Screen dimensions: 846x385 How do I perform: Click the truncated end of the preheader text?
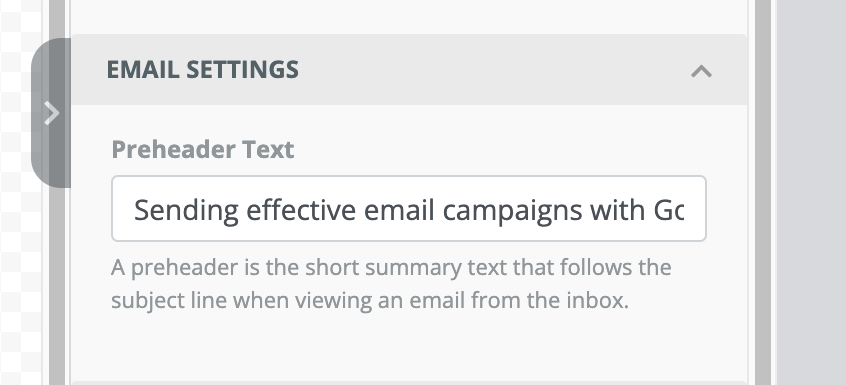[x=669, y=210]
